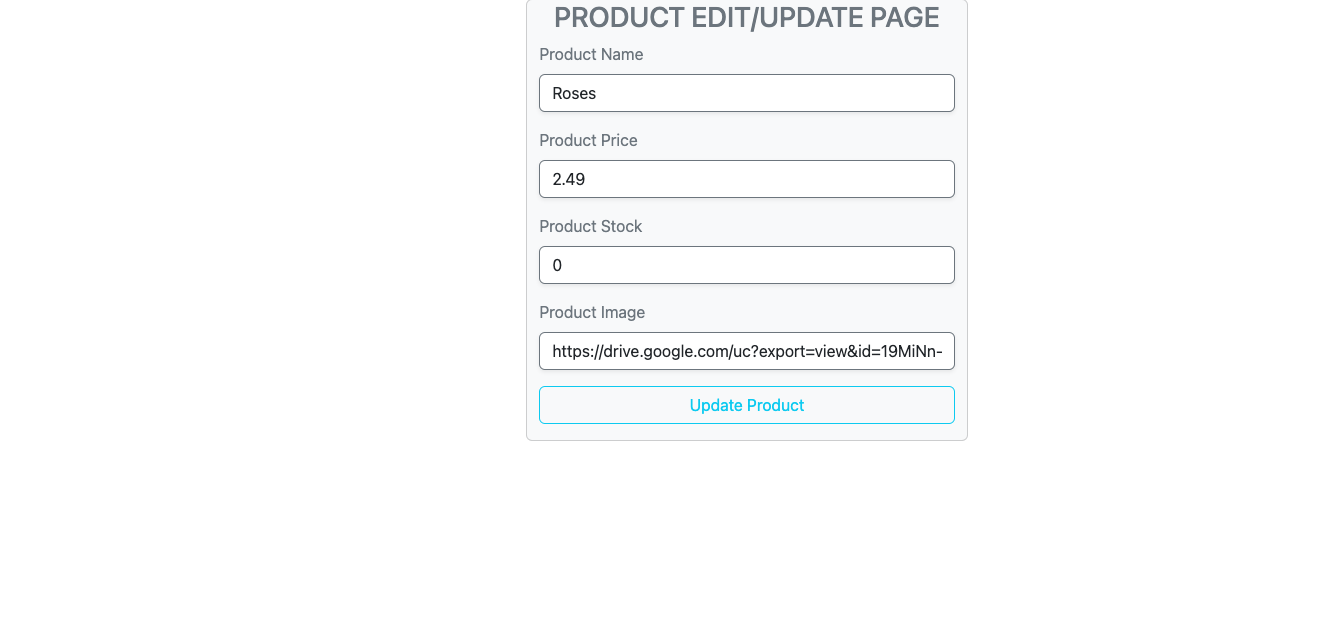Click the 'Product Stock' label
This screenshot has width=1342, height=636.
(x=590, y=226)
